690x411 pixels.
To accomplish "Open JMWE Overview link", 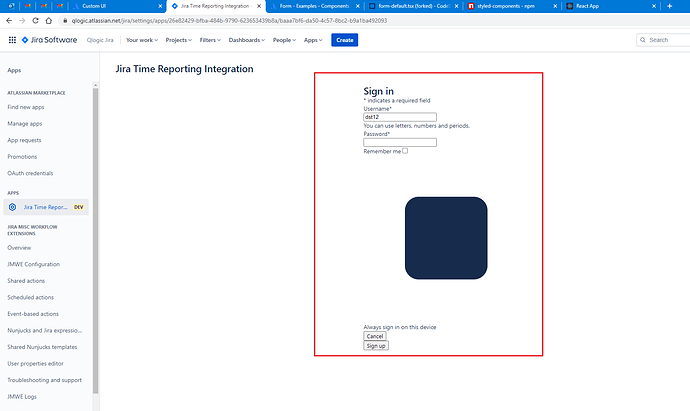I will click(x=19, y=248).
